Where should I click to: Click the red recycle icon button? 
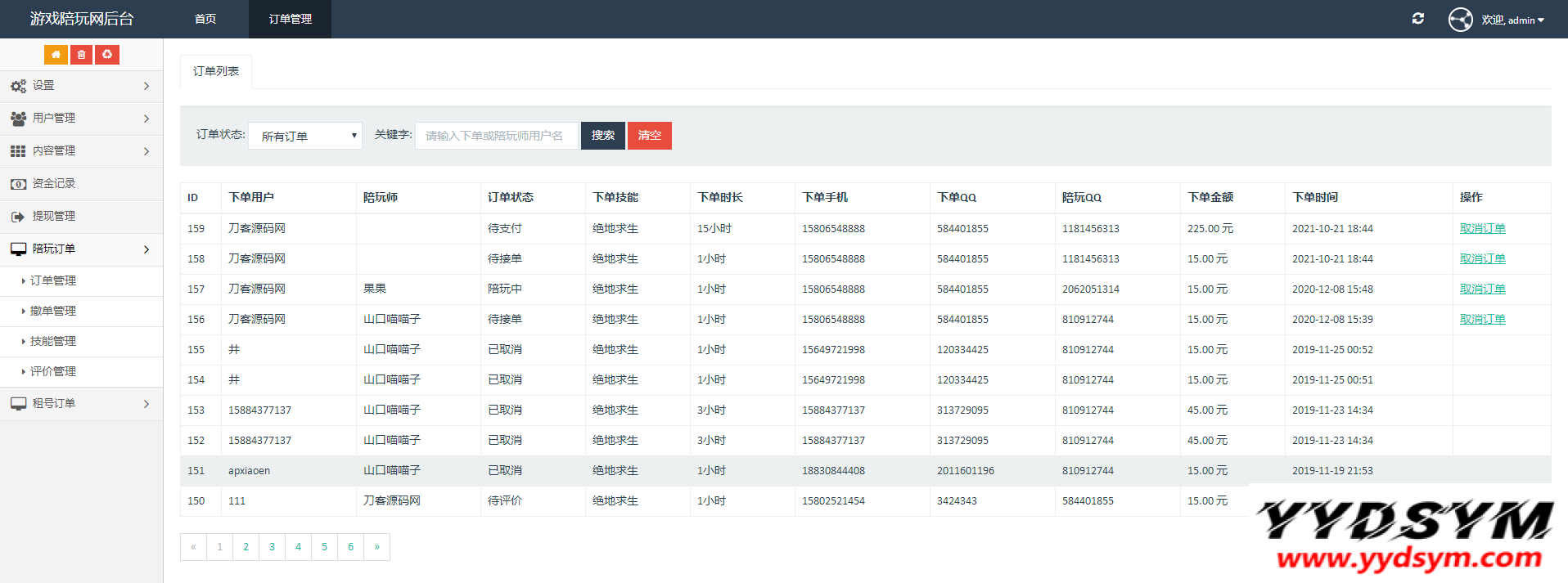(107, 55)
